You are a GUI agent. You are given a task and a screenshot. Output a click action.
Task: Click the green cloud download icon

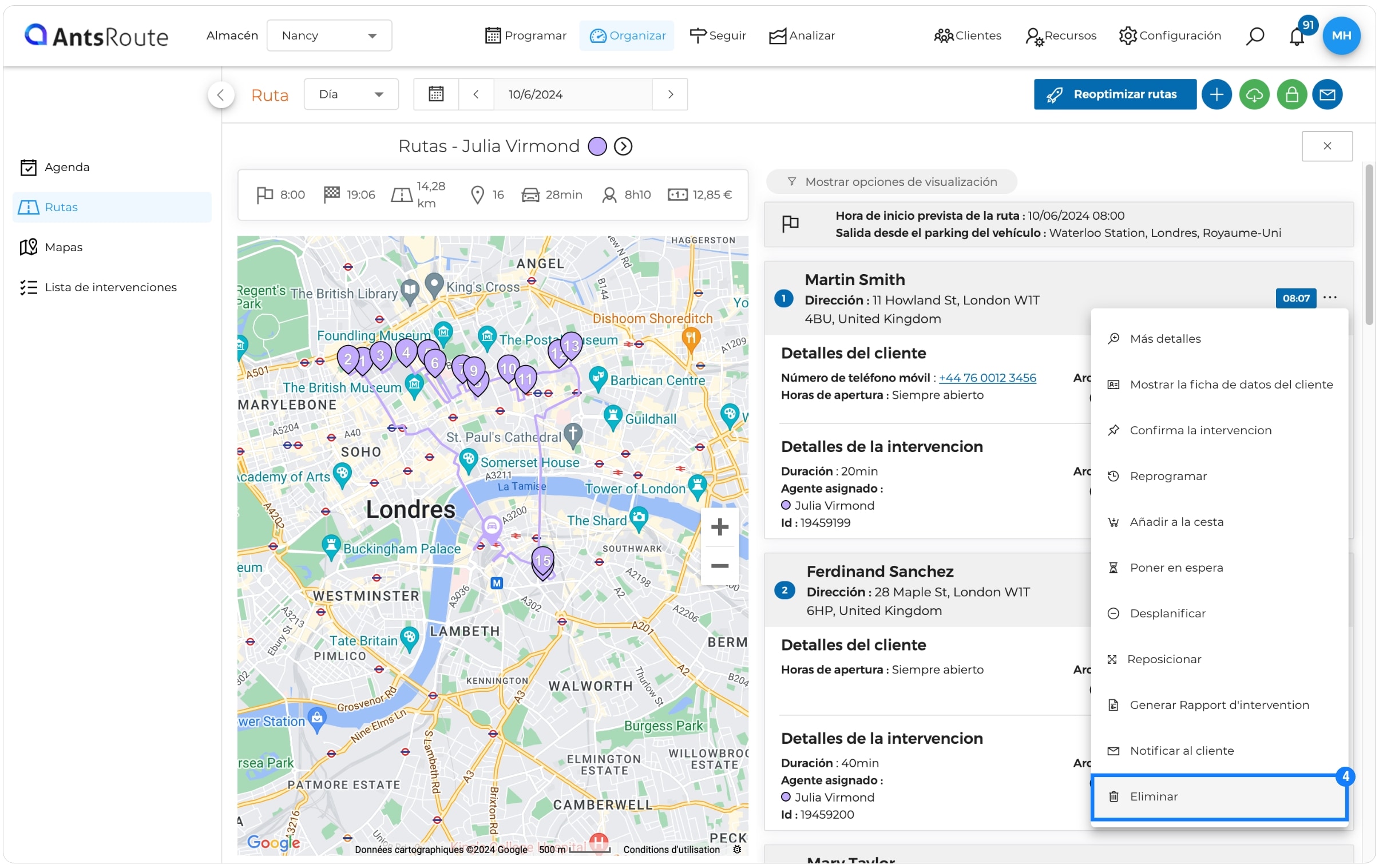pos(1254,94)
